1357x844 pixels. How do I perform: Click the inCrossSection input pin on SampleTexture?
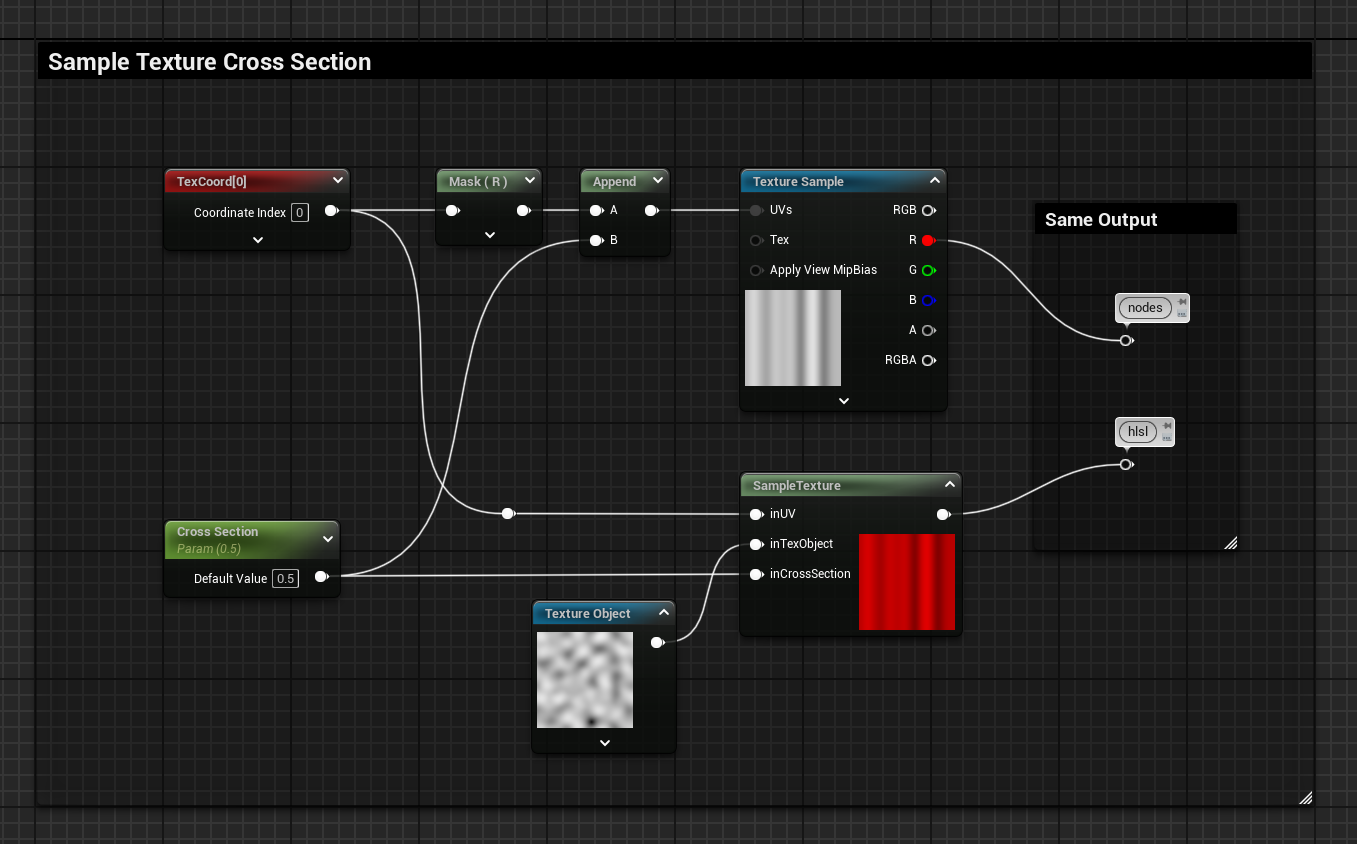pos(757,574)
